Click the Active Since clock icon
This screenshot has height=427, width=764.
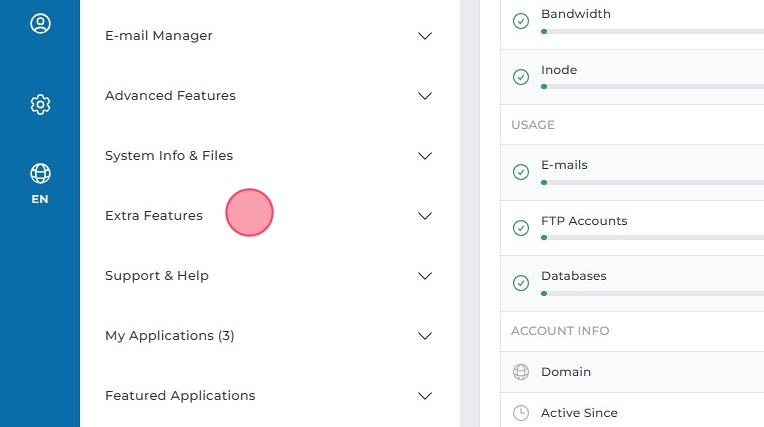coord(521,413)
